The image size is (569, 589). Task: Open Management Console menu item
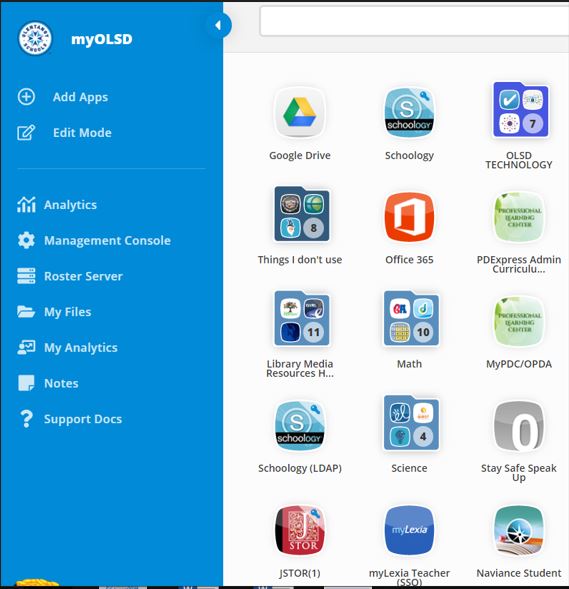tap(107, 240)
